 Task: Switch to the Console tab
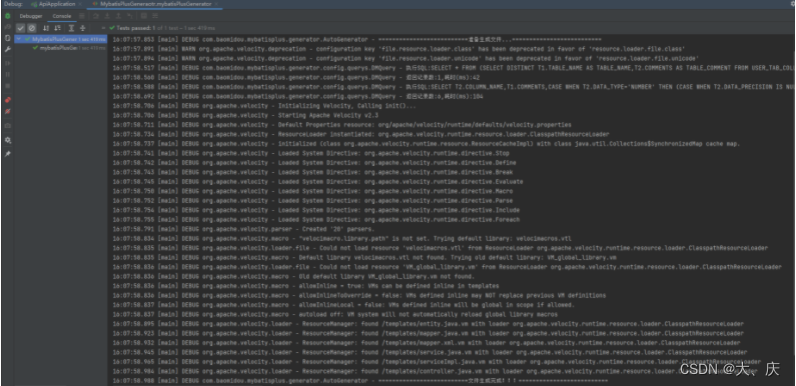[x=62, y=16]
